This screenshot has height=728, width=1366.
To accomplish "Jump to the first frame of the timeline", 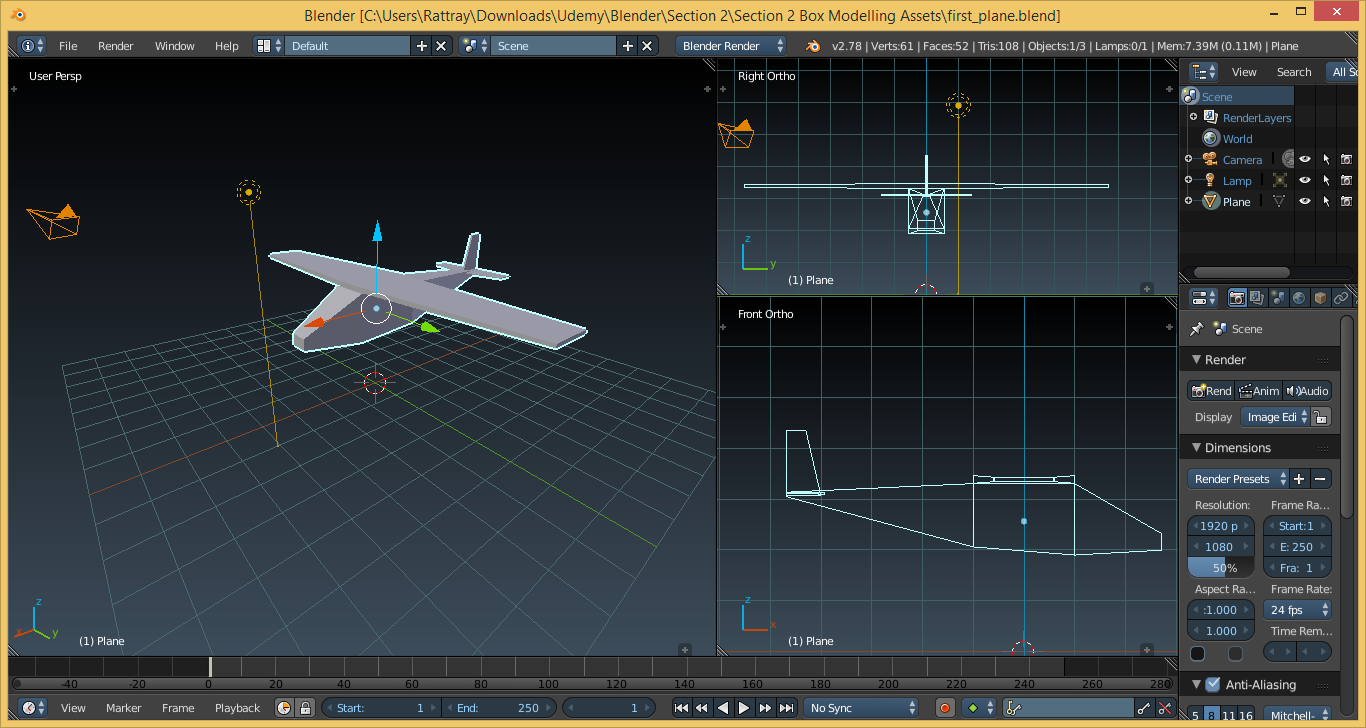I will tap(682, 708).
